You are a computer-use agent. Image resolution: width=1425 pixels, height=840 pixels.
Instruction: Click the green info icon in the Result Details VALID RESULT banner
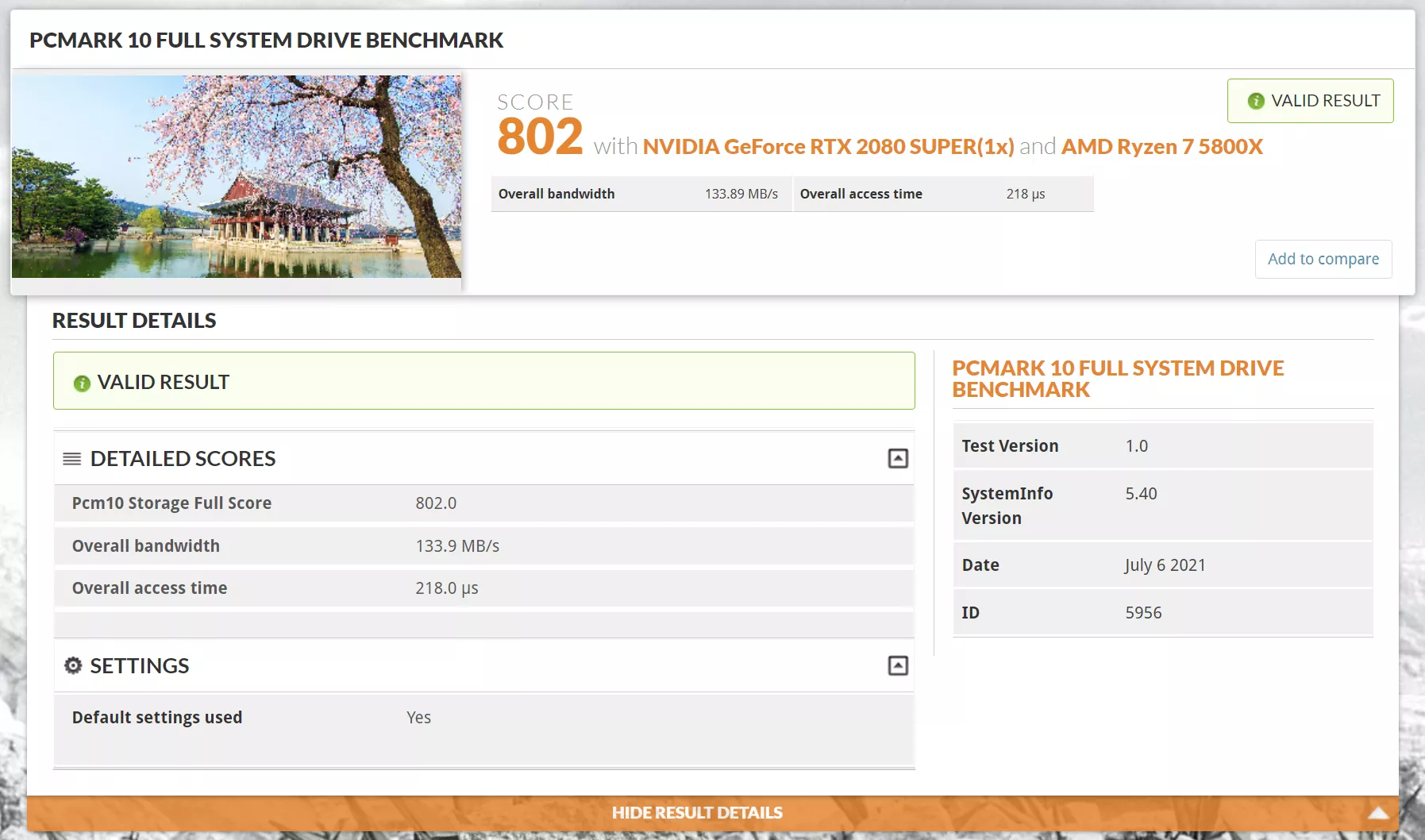pos(82,383)
